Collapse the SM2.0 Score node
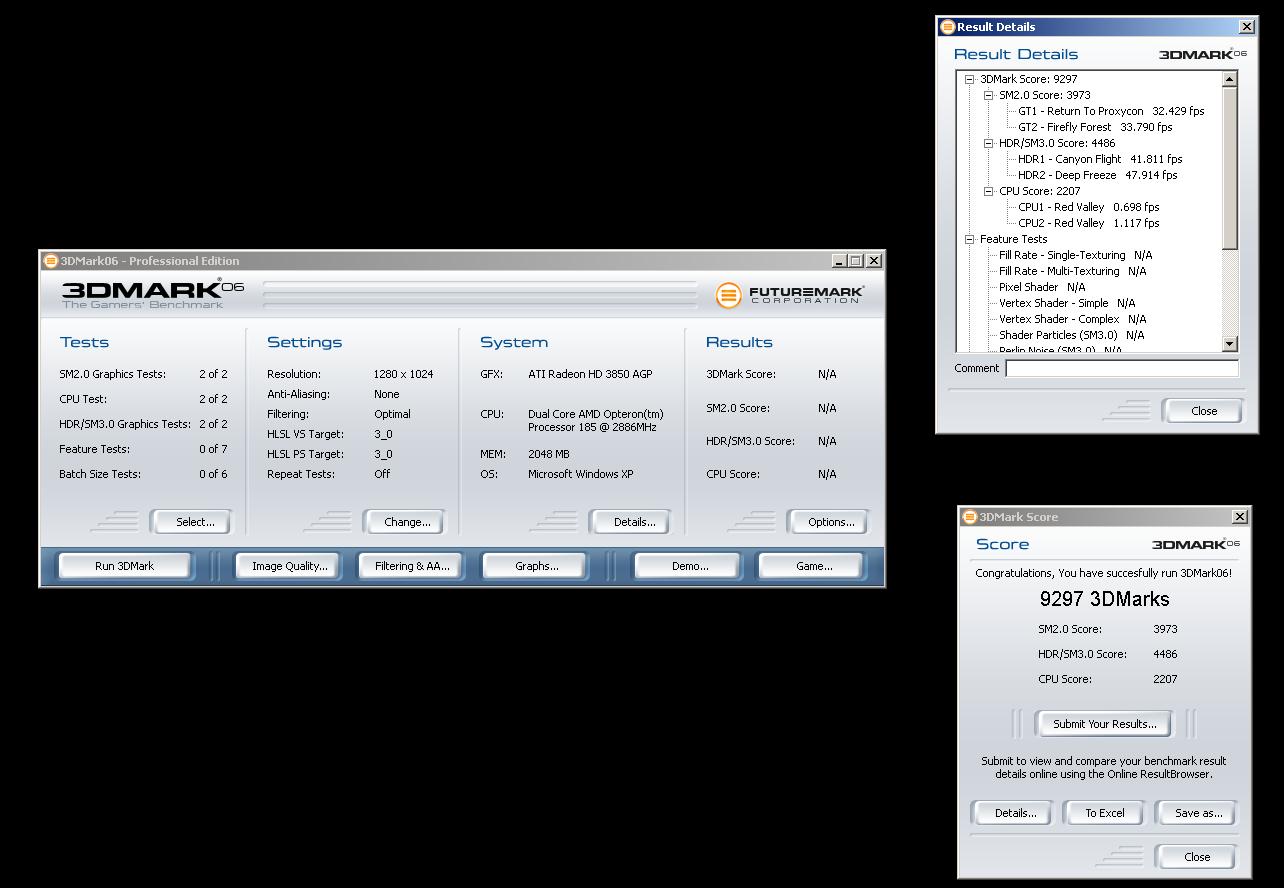1284x888 pixels. click(x=989, y=95)
